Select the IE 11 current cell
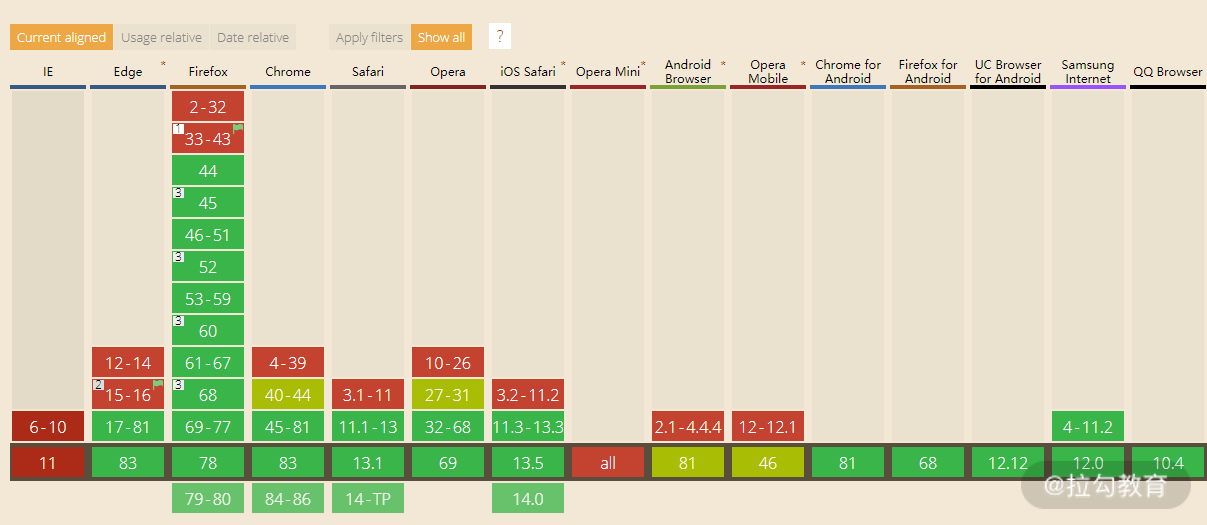Image resolution: width=1207 pixels, height=525 pixels. coord(48,463)
